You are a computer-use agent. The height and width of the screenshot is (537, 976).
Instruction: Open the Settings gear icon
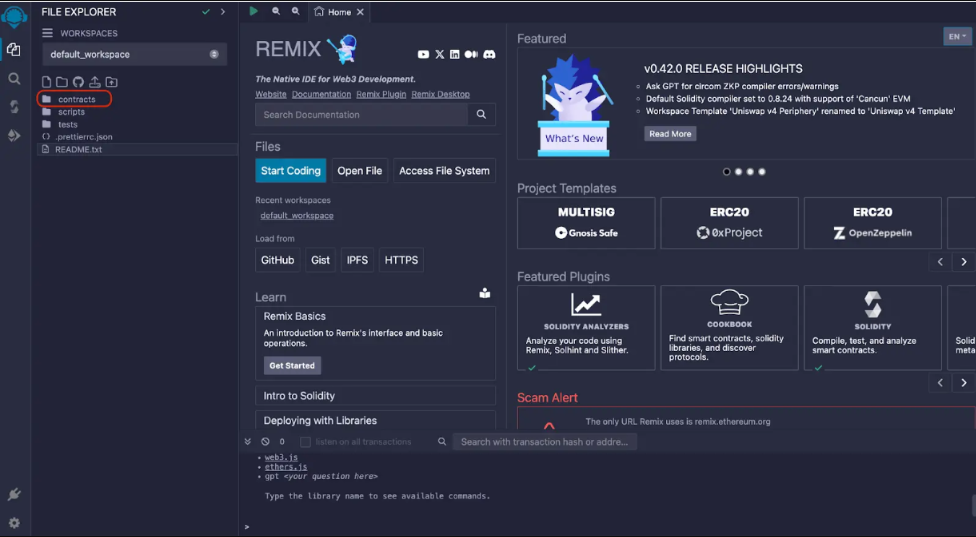[14, 523]
